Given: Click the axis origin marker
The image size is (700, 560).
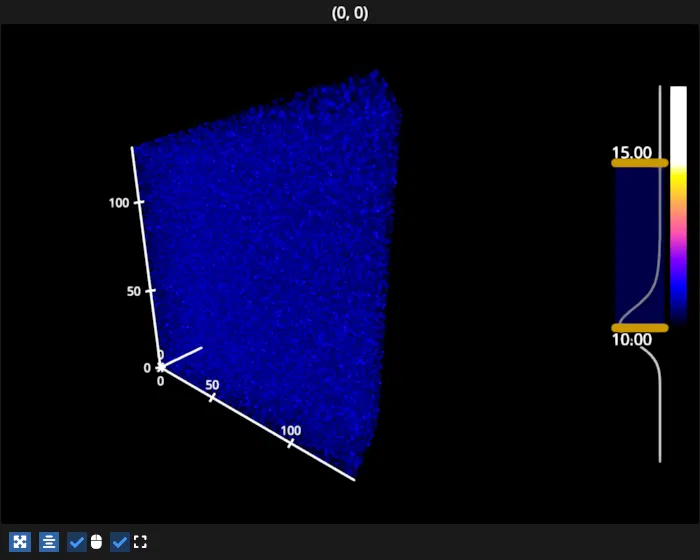Looking at the screenshot, I should (x=161, y=368).
